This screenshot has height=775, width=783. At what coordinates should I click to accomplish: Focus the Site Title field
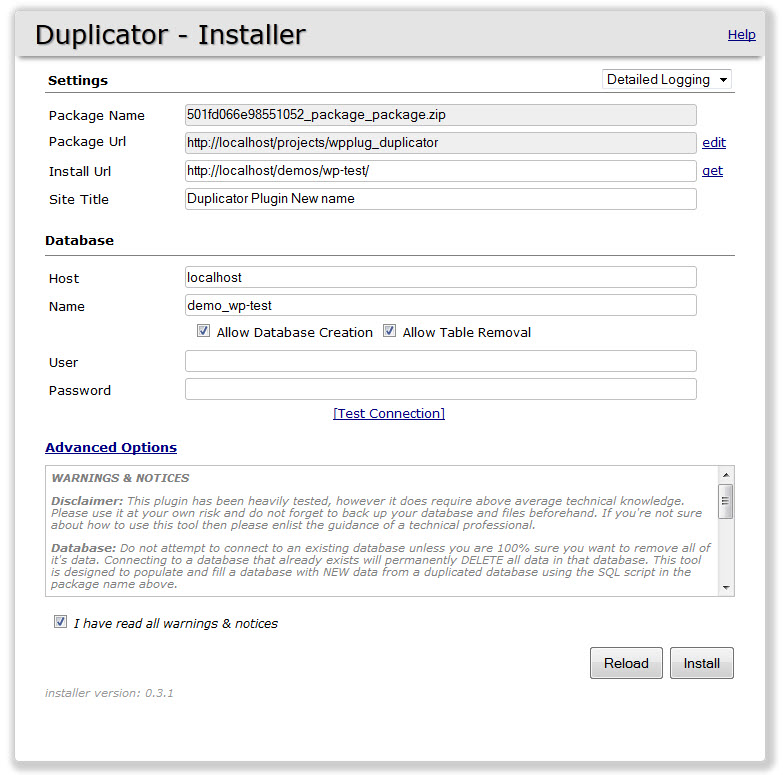440,199
